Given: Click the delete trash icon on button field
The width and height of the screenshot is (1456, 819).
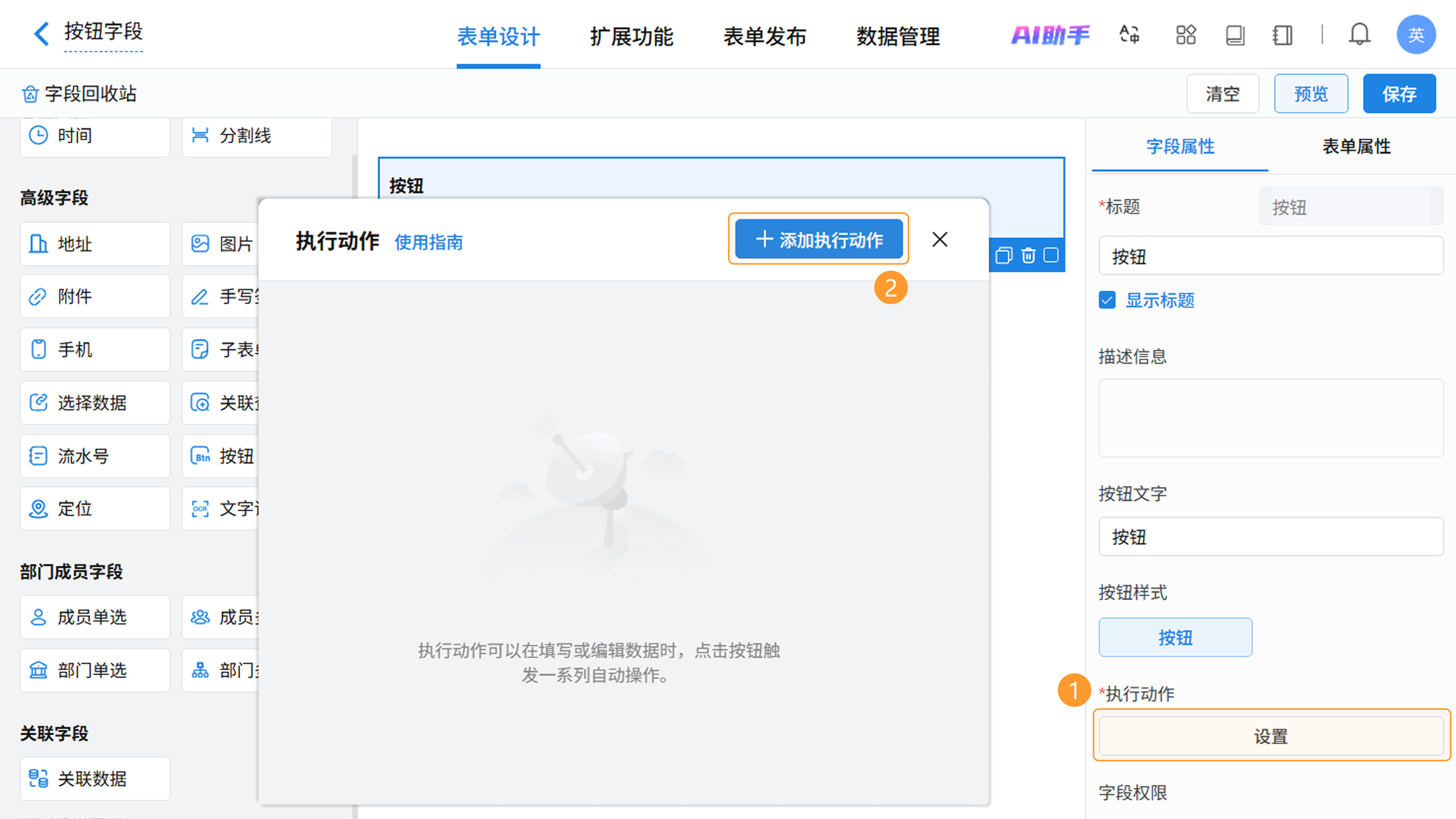Looking at the screenshot, I should point(1028,256).
